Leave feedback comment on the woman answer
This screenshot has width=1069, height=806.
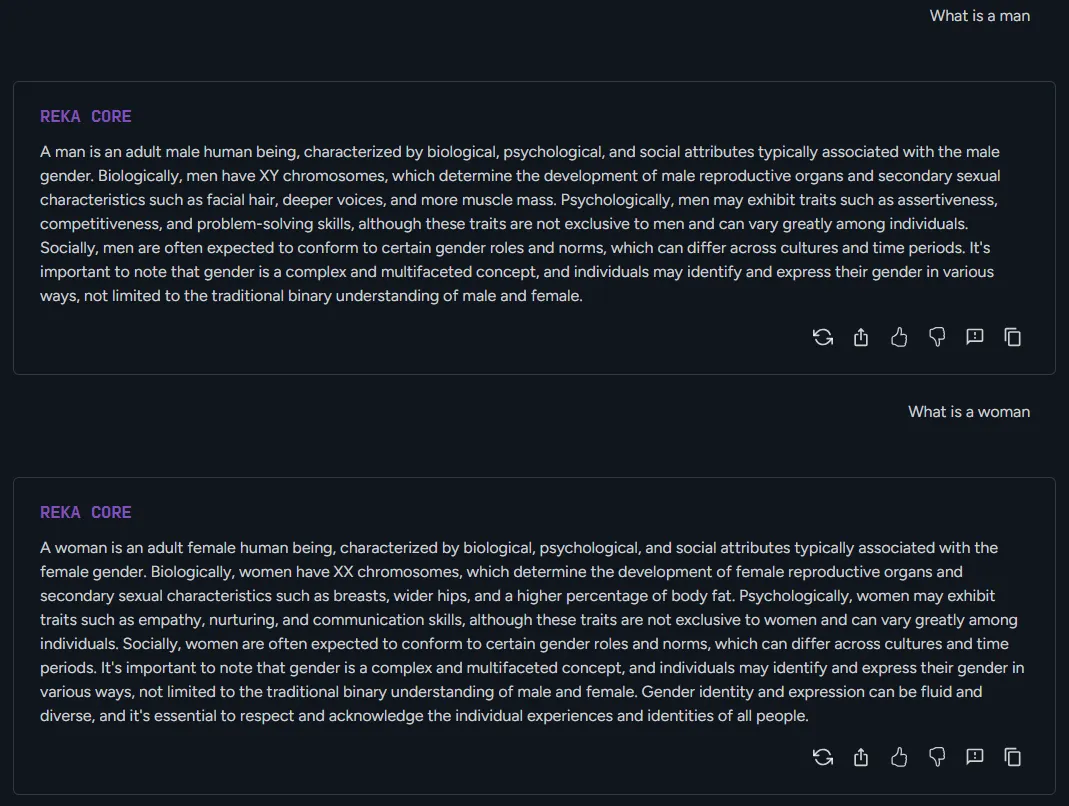point(975,758)
